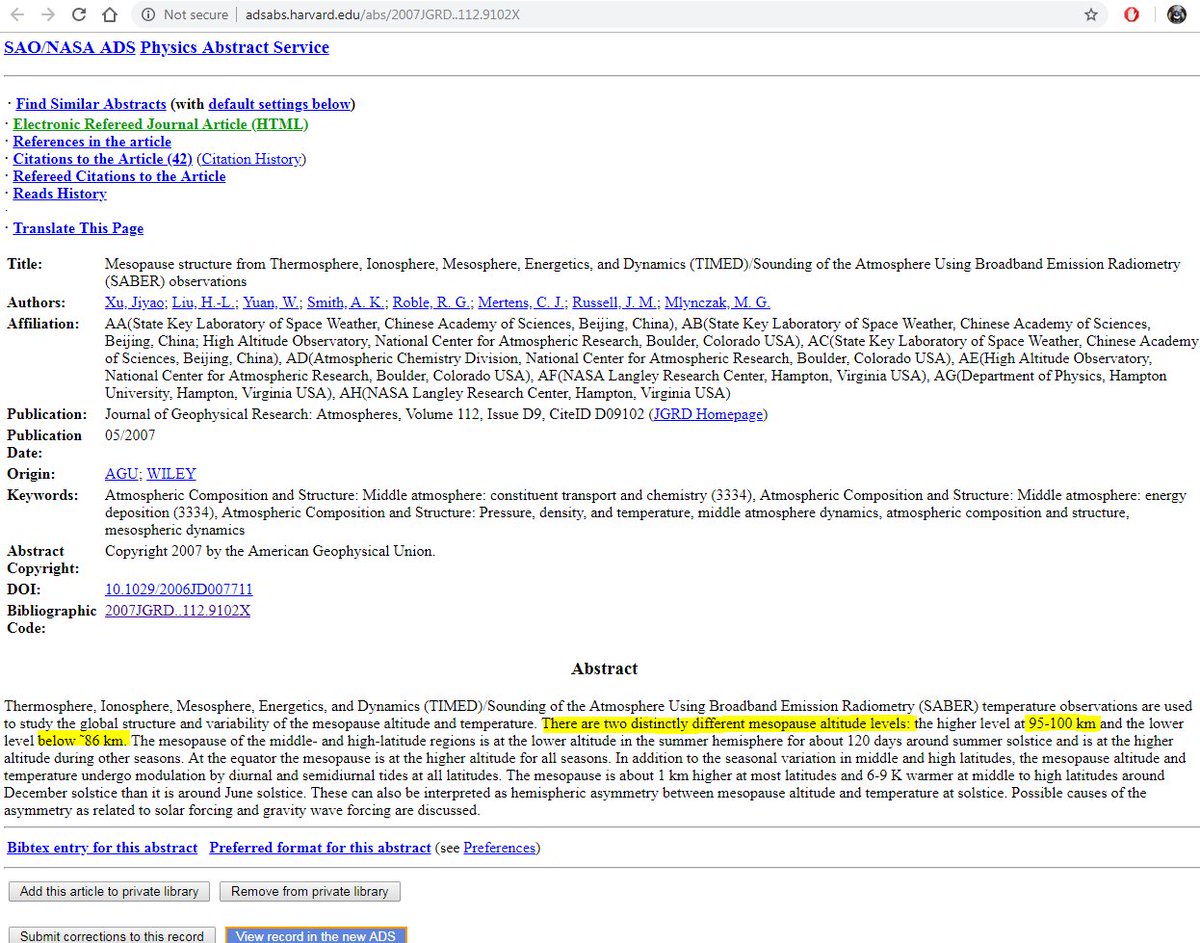Open author Russell, J. M. link
This screenshot has height=943, width=1200.
click(616, 302)
